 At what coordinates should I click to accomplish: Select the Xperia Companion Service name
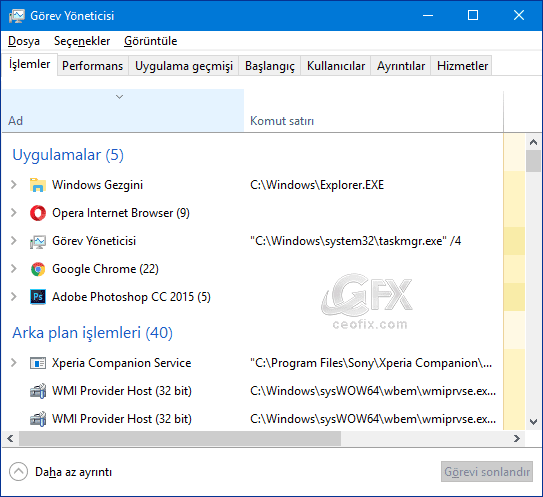[122, 363]
